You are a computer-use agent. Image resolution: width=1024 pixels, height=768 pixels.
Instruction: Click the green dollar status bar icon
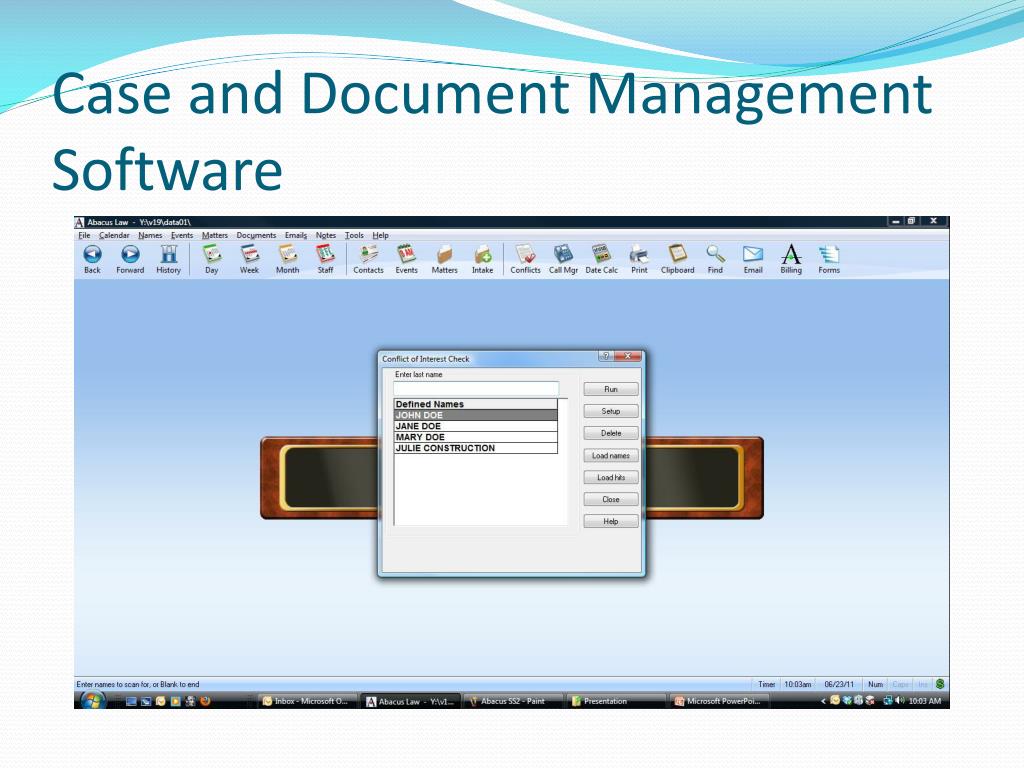pos(940,684)
